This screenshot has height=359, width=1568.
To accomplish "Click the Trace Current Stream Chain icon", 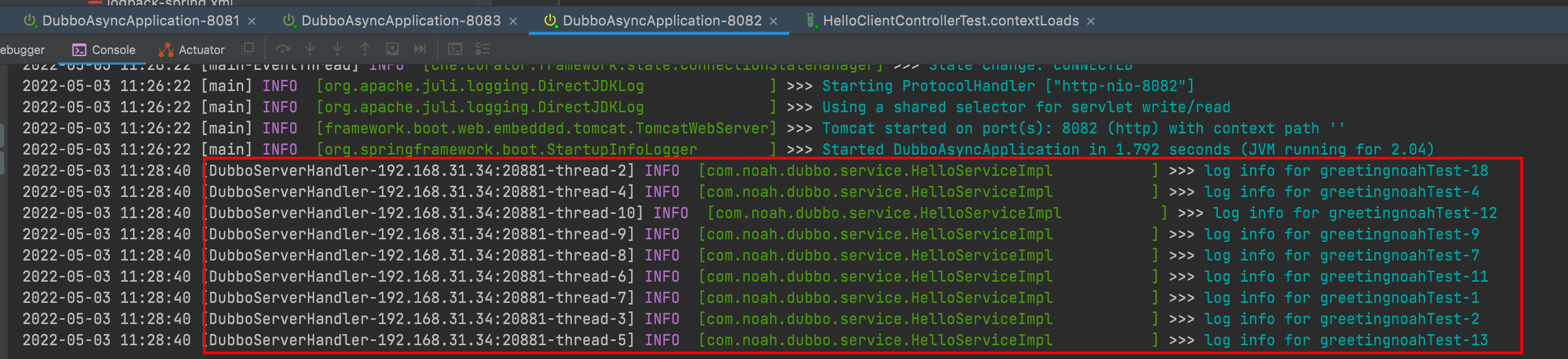I will point(482,49).
